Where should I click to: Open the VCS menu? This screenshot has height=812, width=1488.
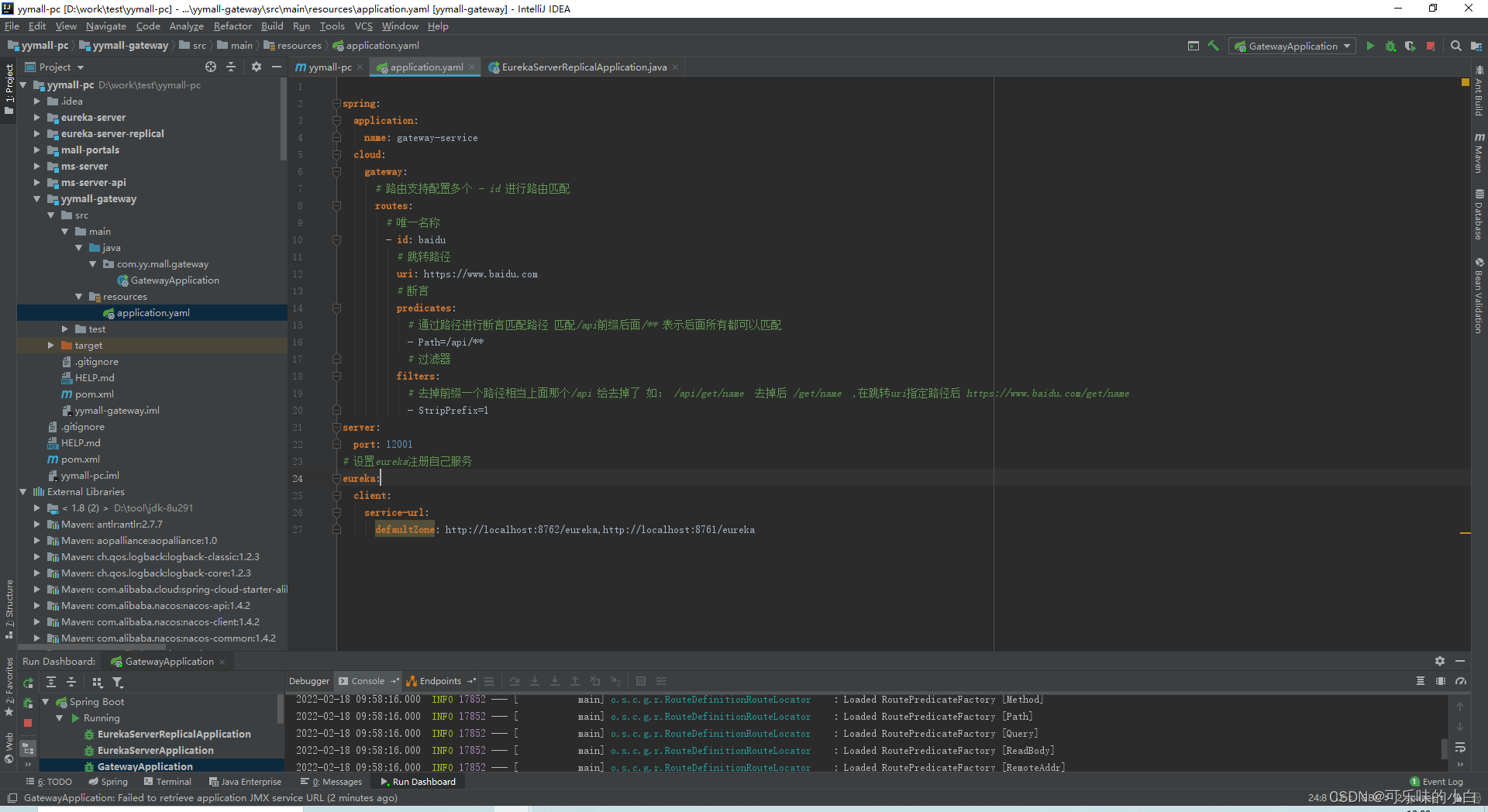tap(363, 26)
